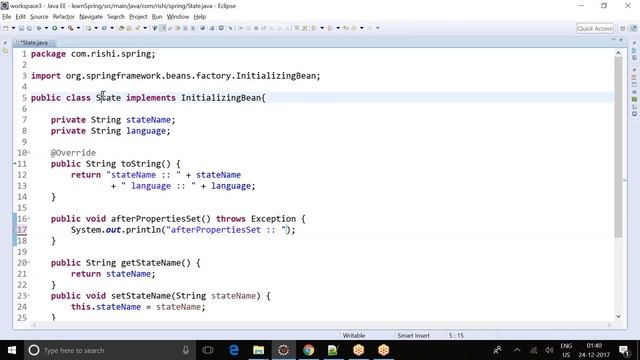Click the 'language' field declaration on line 8
Viewport: 640px width, 360px height.
pyautogui.click(x=146, y=131)
